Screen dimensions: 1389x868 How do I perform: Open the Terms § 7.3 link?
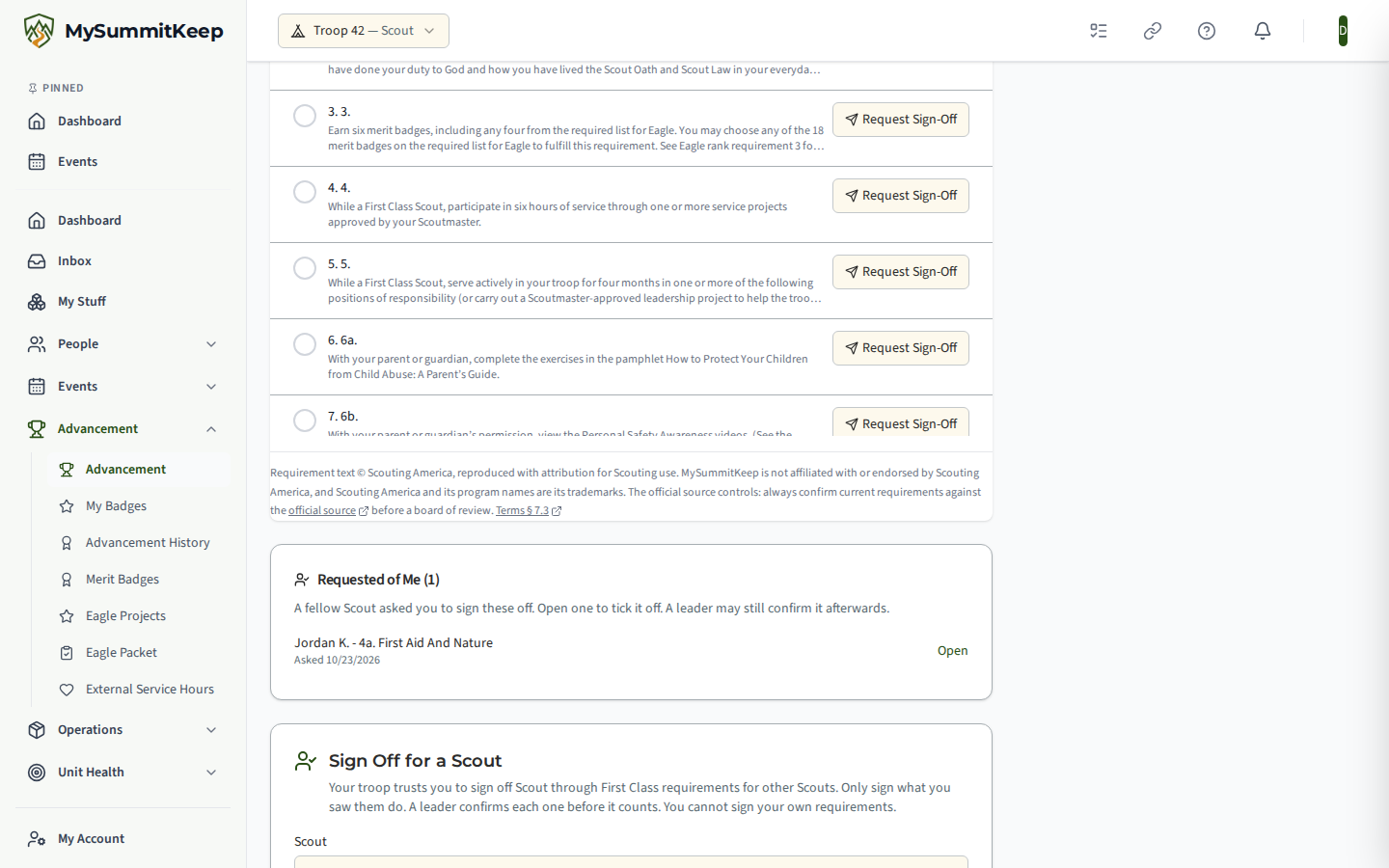click(x=528, y=510)
